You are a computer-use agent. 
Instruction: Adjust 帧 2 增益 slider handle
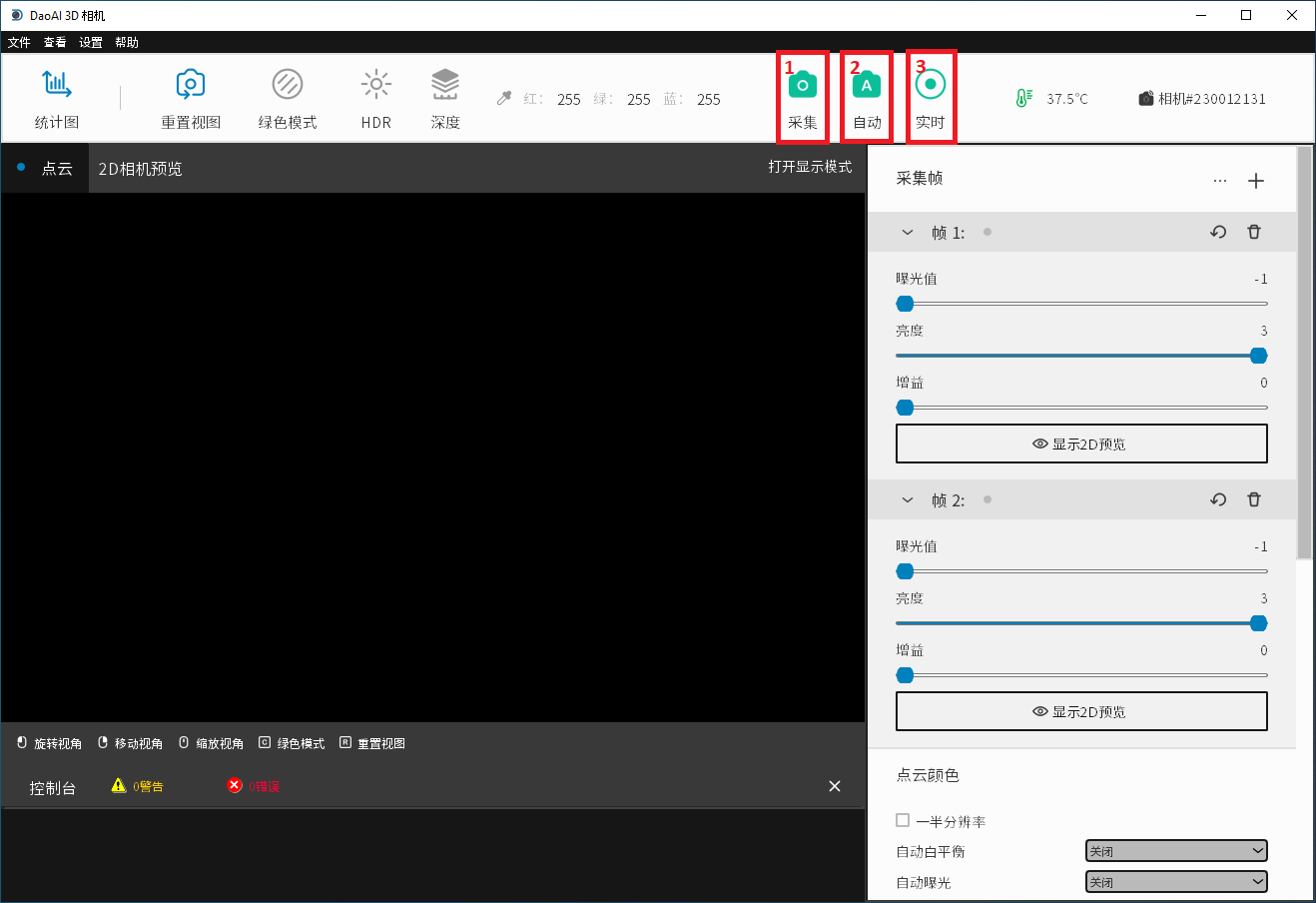[x=905, y=675]
